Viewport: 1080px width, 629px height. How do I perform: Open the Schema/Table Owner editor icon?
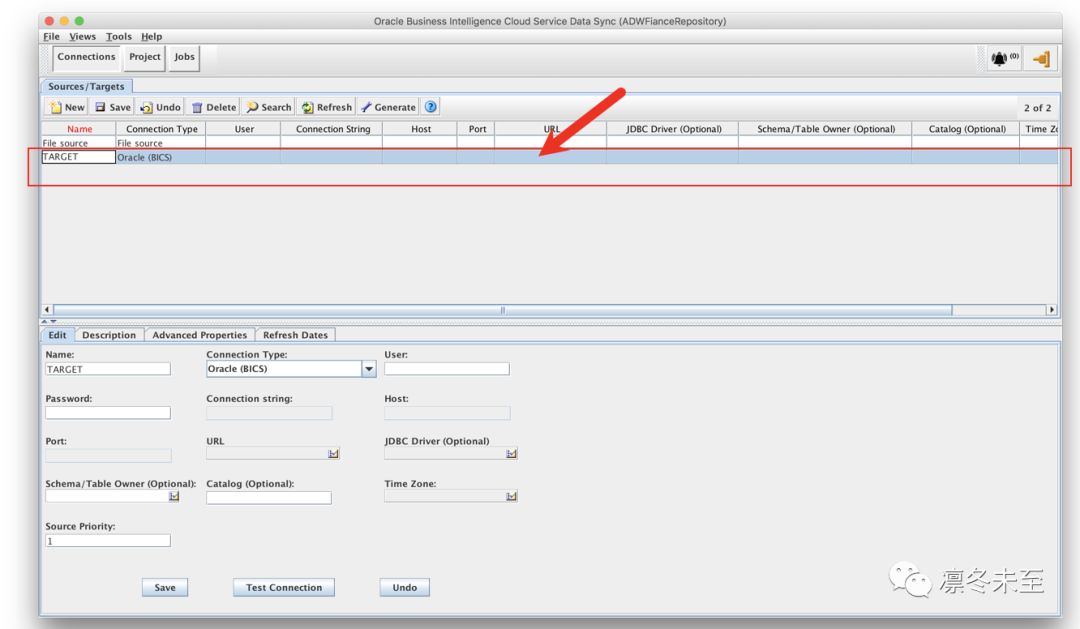click(174, 496)
